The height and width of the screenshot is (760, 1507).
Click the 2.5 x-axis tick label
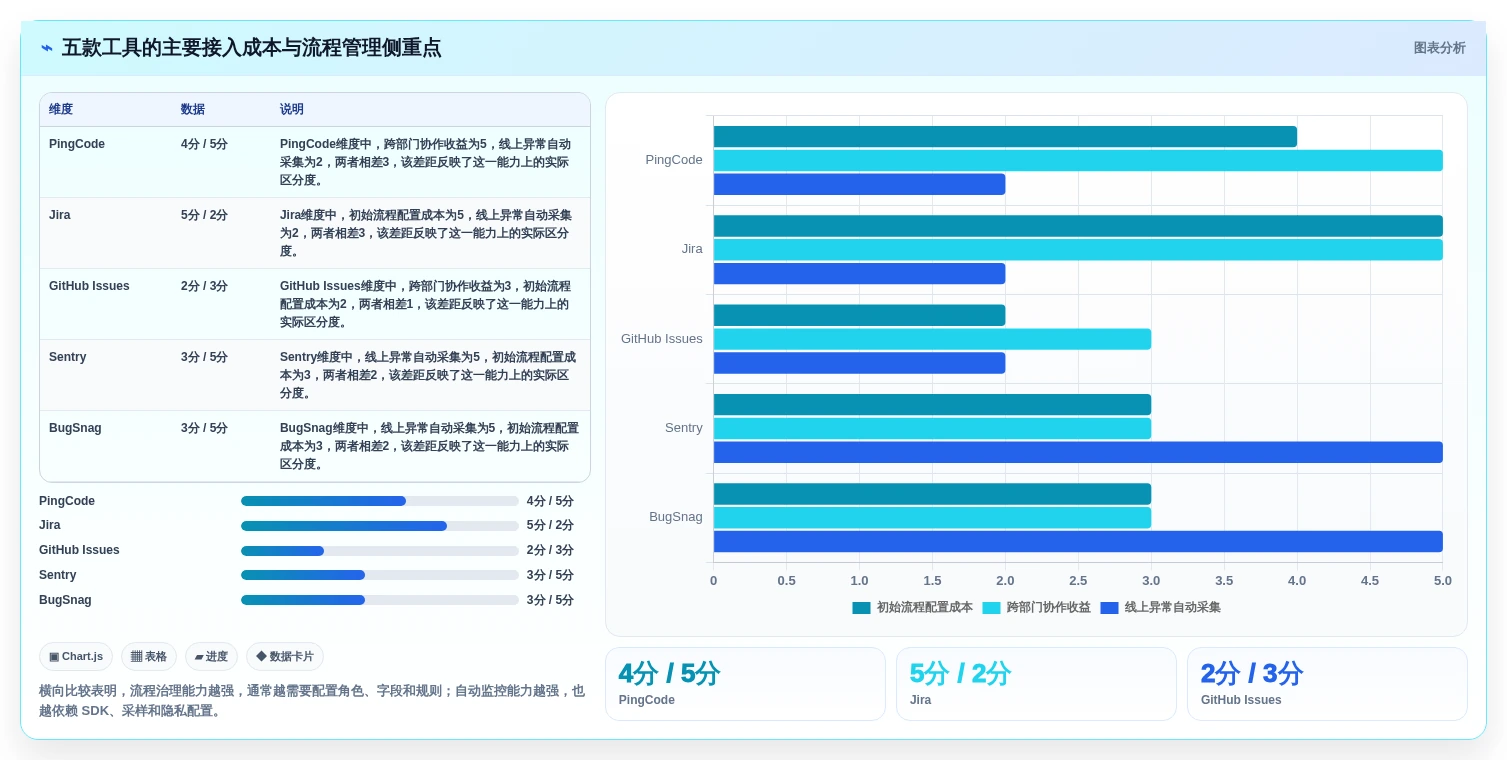coord(1078,581)
